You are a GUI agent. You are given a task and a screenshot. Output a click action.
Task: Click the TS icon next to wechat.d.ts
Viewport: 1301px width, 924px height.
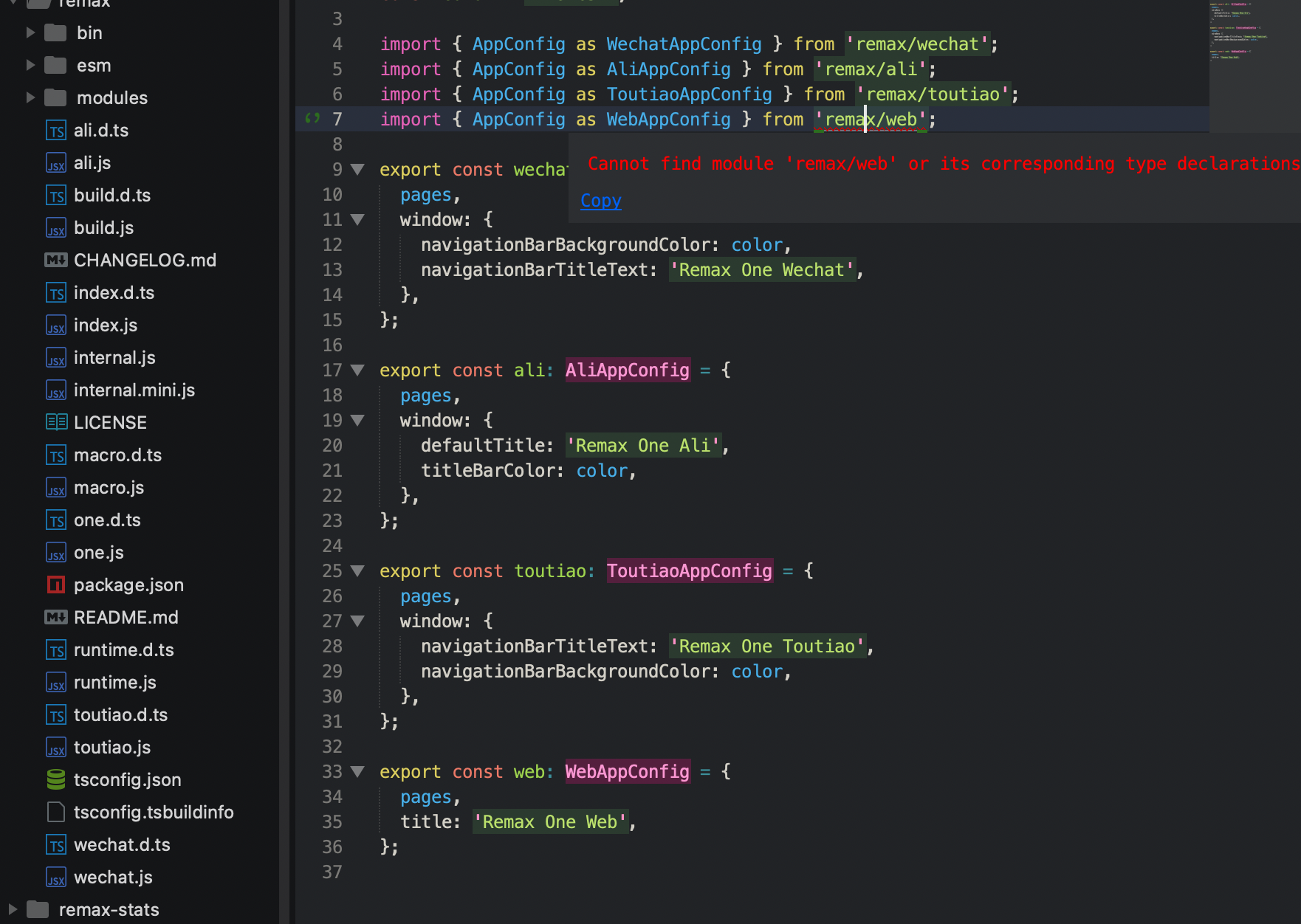(x=56, y=845)
